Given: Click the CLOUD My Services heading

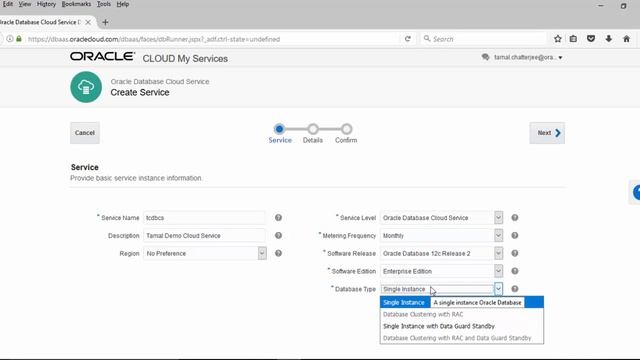Looking at the screenshot, I should (185, 58).
